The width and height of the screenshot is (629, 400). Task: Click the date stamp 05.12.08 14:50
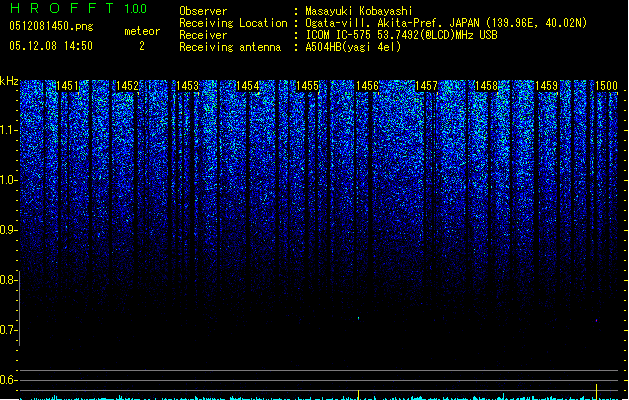51,46
